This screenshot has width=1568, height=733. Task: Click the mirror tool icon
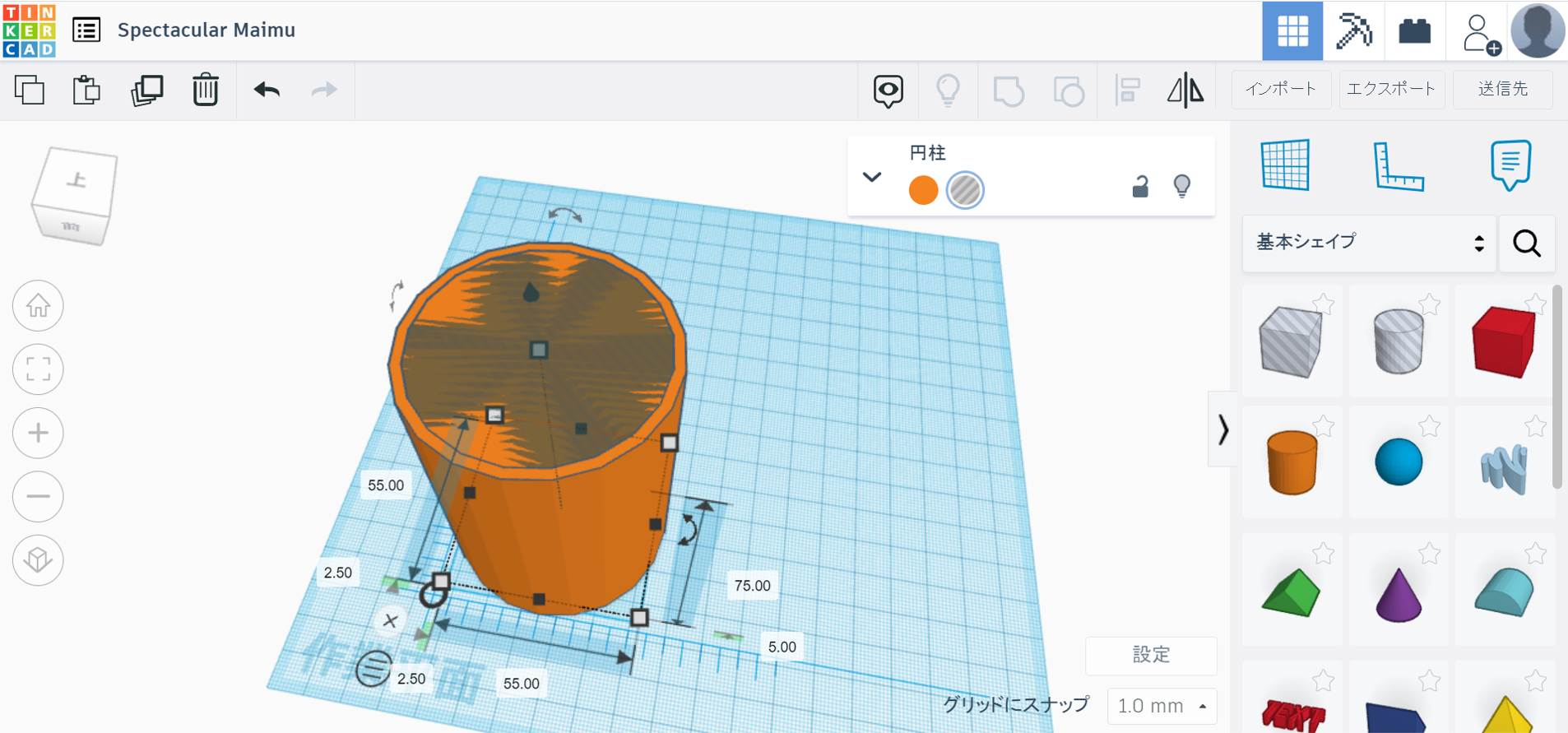(1185, 90)
